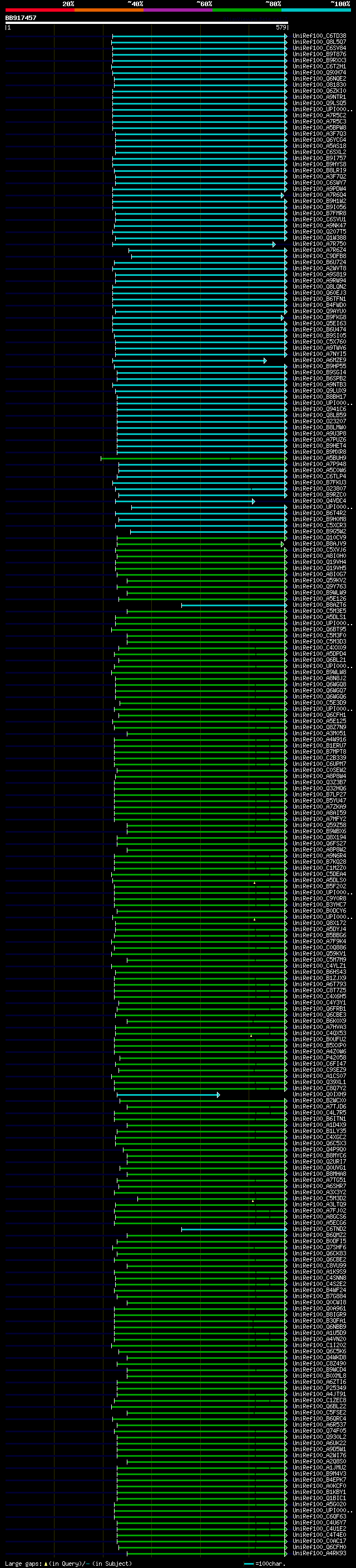Click the UniRef100_A5DPD4 label
Screen dimensions: 356x1568
319,654
